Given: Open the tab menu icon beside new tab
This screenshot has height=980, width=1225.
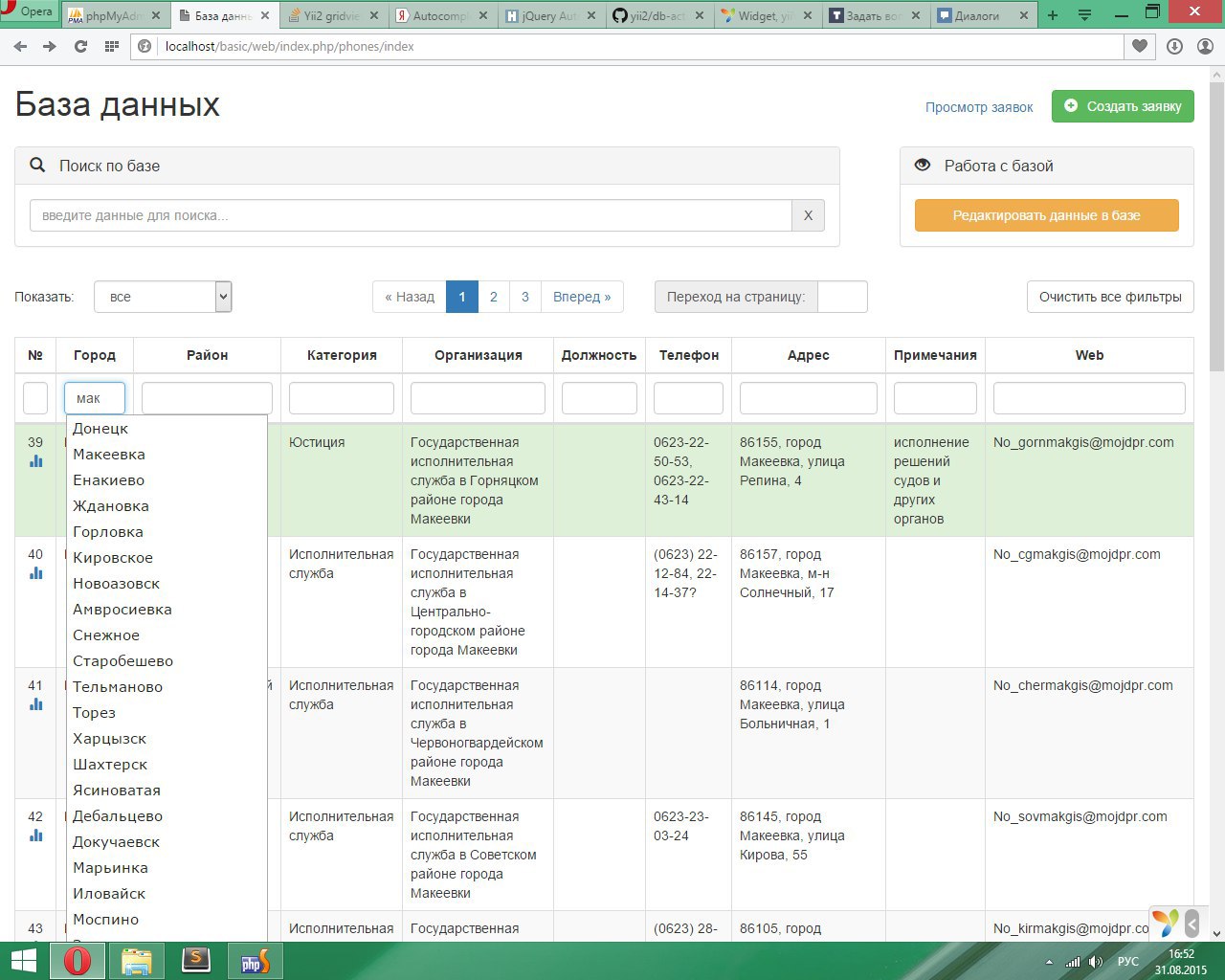Looking at the screenshot, I should [1084, 15].
